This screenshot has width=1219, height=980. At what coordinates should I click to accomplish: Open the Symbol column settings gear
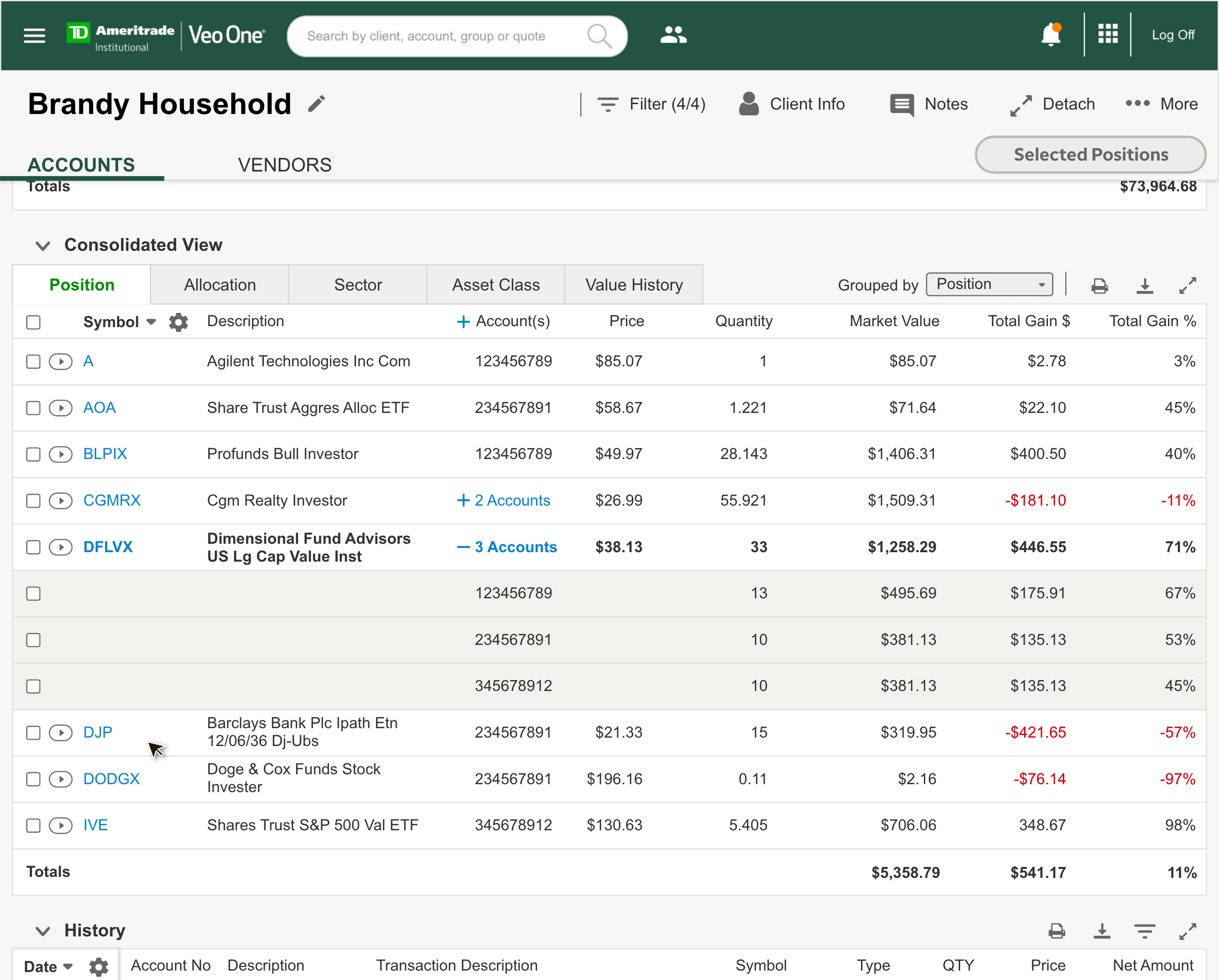(x=178, y=322)
